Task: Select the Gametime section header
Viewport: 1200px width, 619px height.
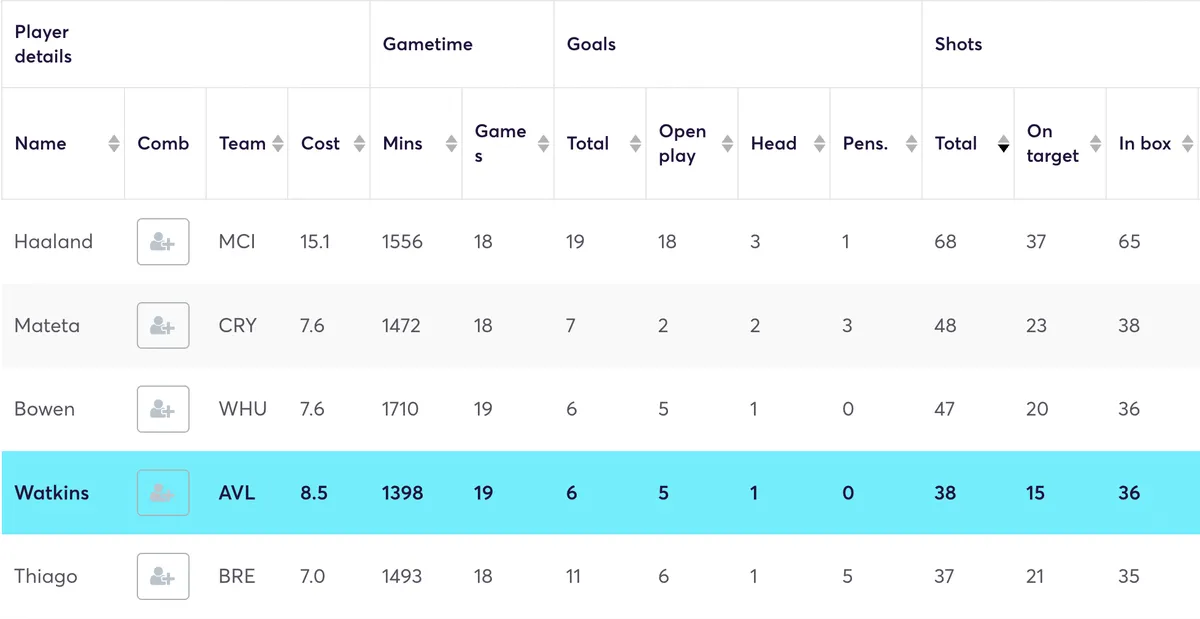Action: [427, 44]
